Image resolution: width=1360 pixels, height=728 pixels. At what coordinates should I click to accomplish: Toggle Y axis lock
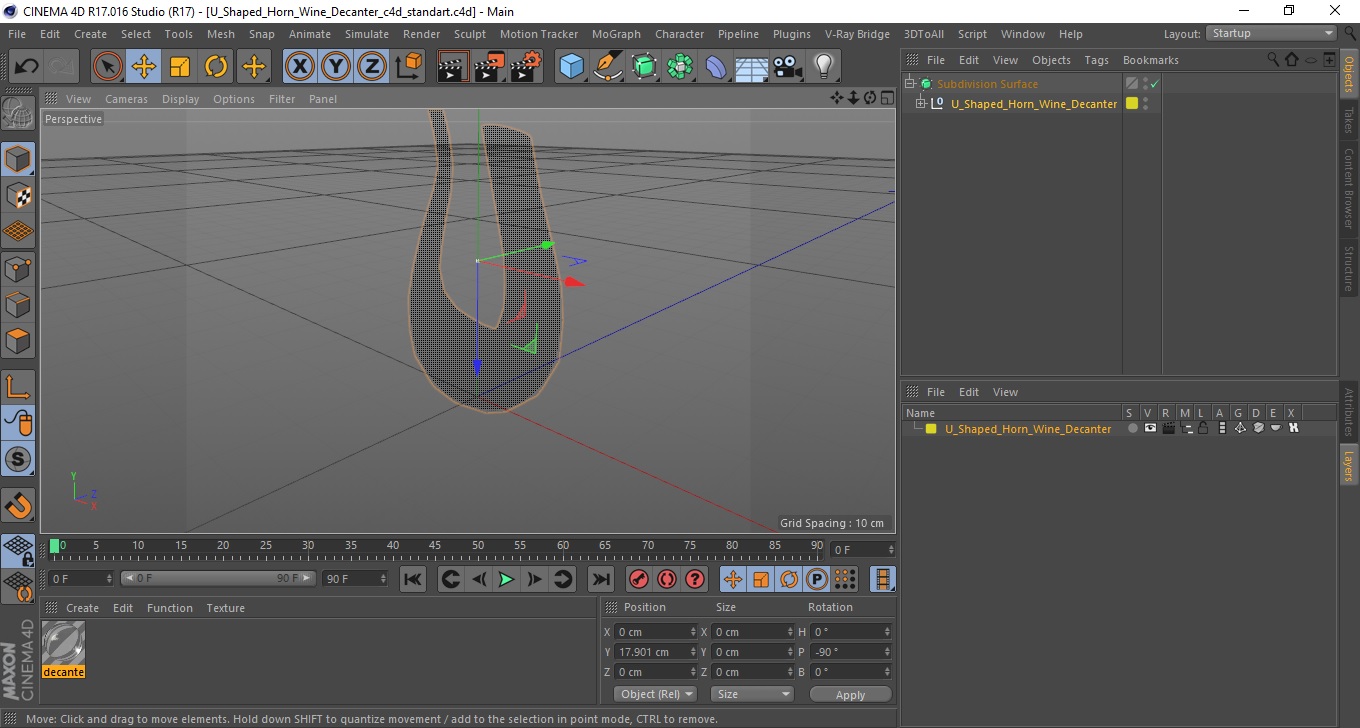[x=336, y=67]
